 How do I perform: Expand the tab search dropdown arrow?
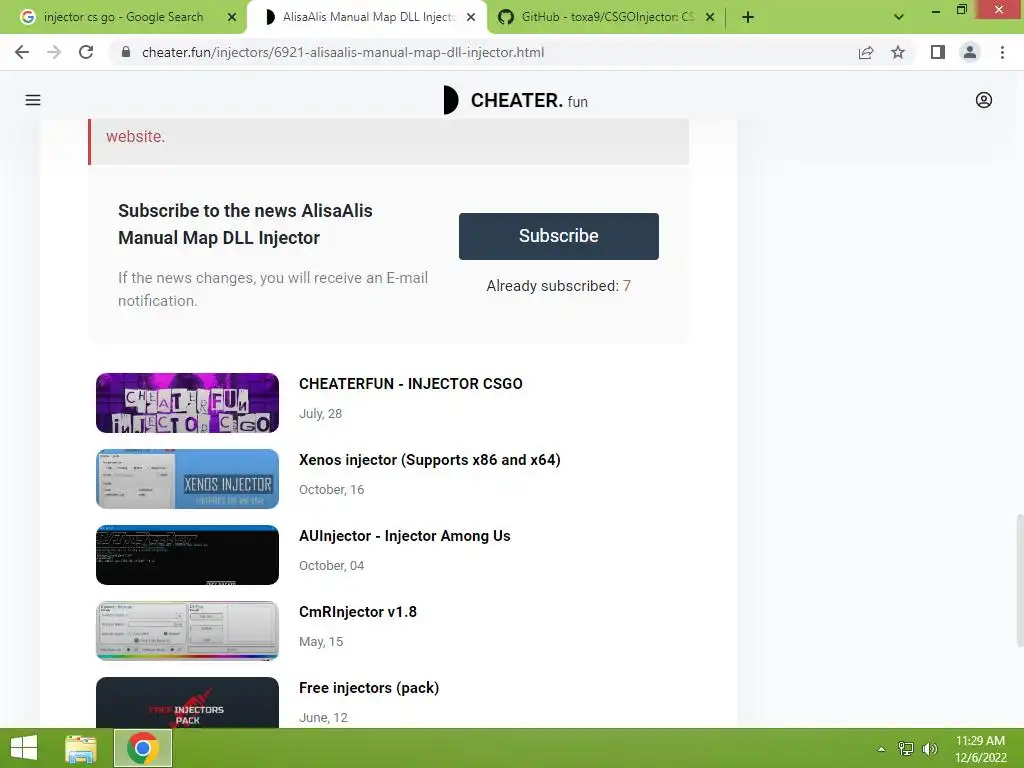pyautogui.click(x=899, y=17)
